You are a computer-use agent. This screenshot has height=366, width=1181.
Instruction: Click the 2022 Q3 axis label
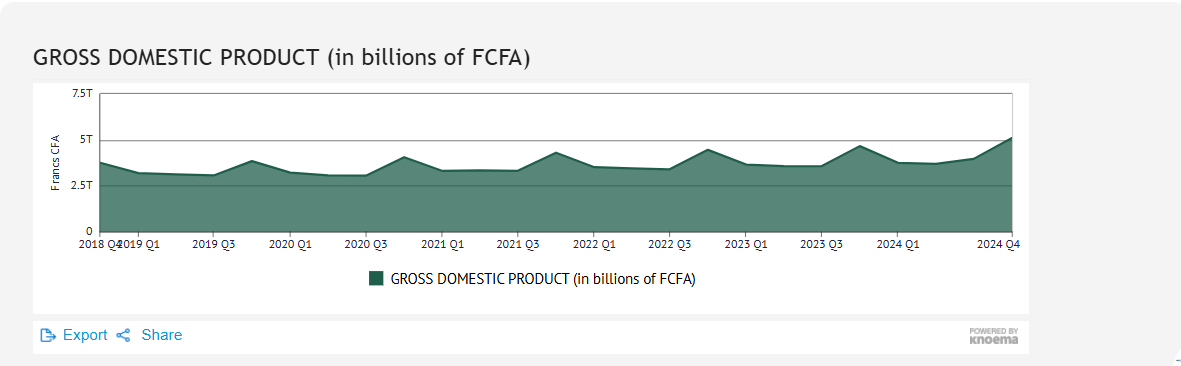670,244
